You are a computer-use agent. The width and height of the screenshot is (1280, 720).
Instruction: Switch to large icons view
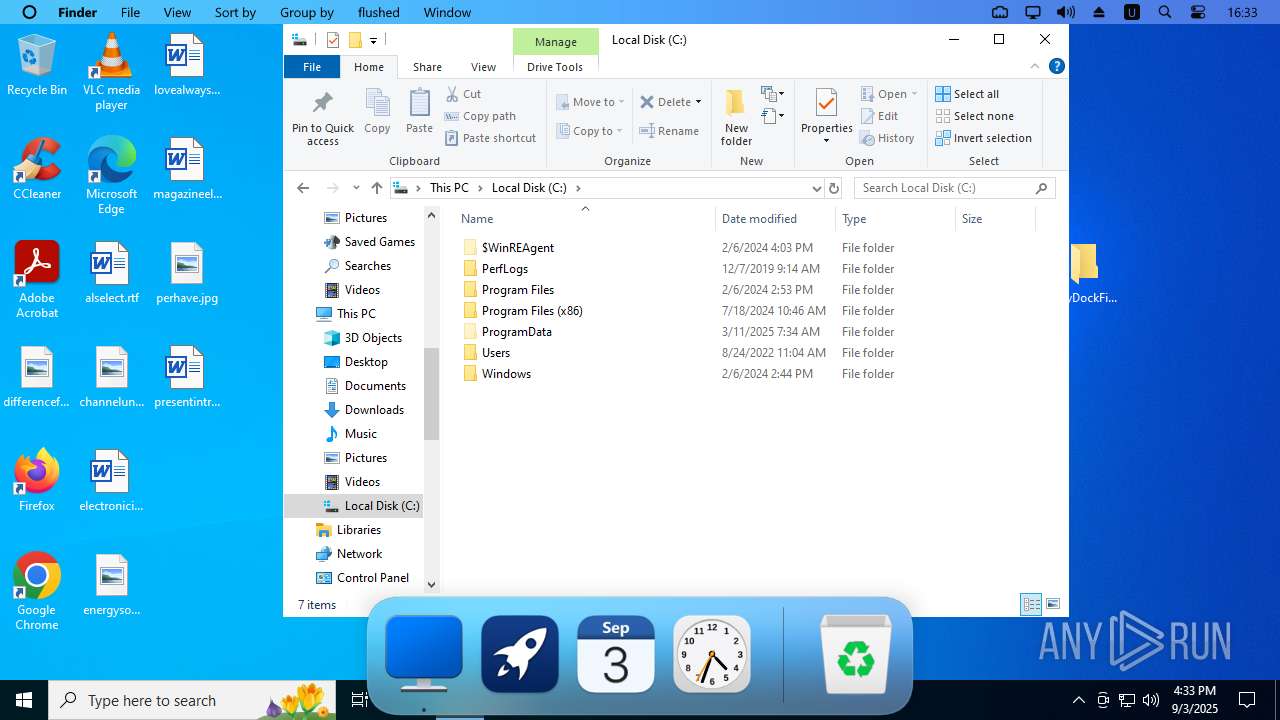coord(1052,604)
